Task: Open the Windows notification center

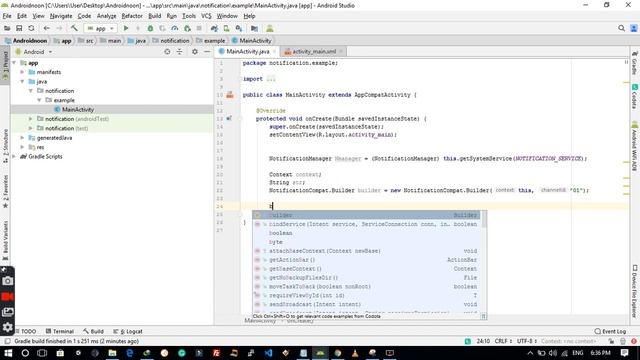Action: 624,353
